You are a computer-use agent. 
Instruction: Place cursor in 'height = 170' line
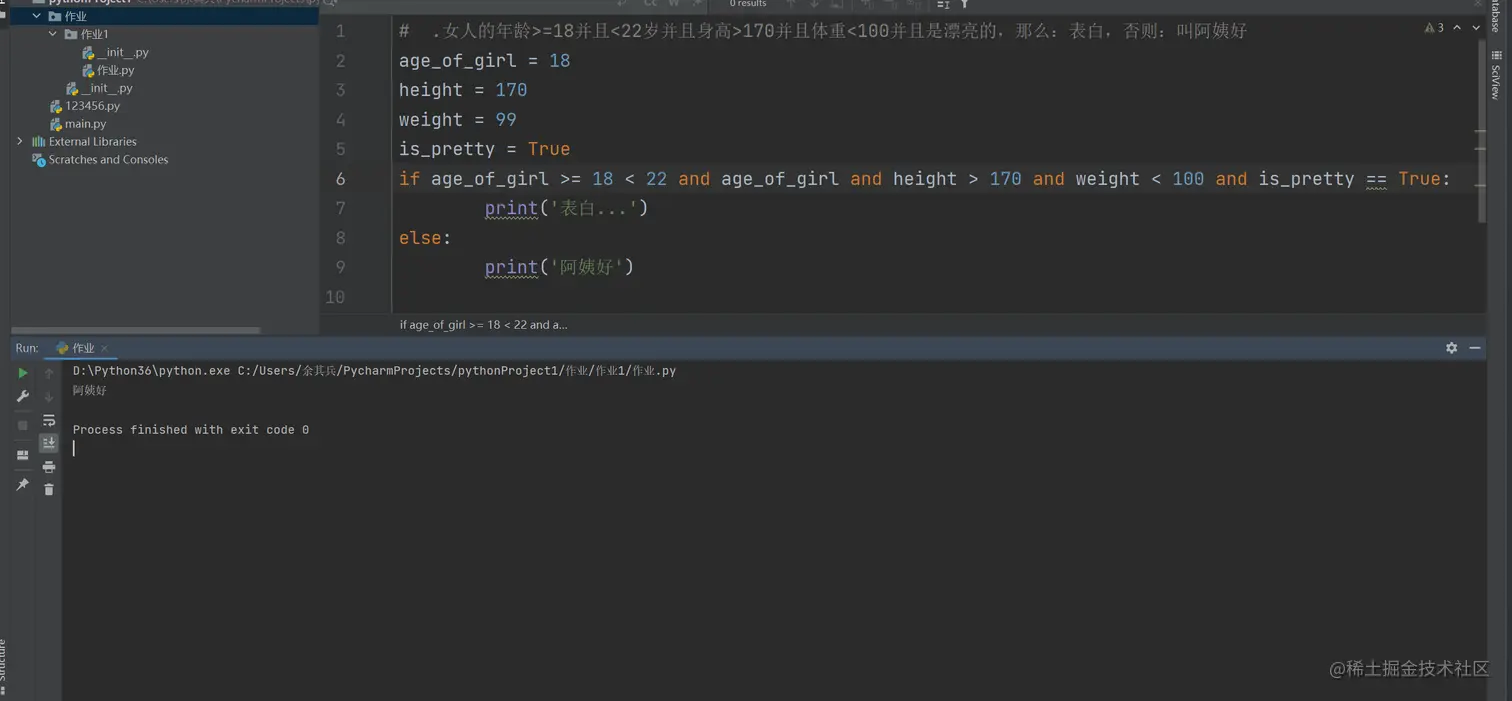tap(463, 90)
